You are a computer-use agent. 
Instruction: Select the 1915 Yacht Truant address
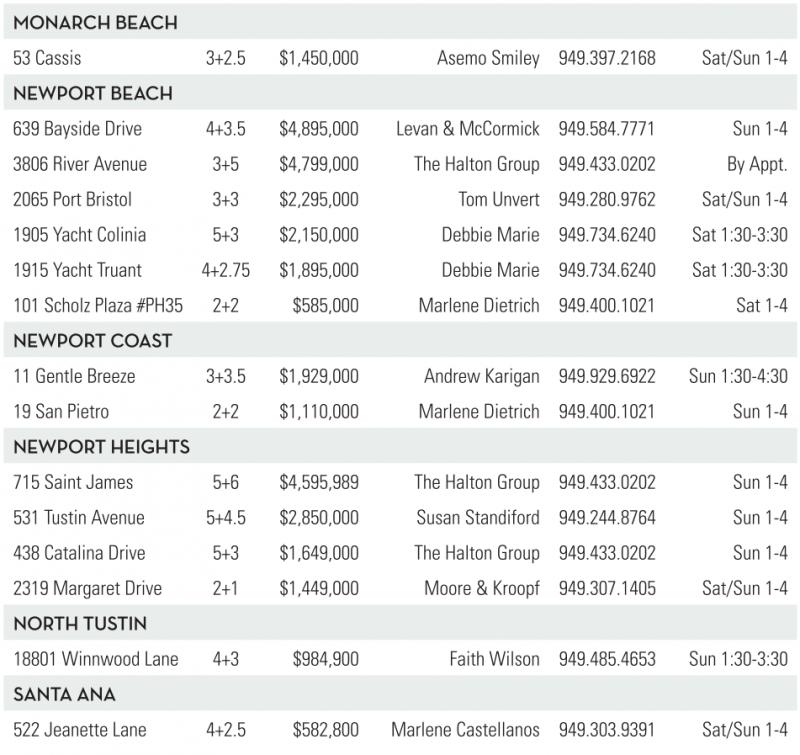click(x=78, y=270)
